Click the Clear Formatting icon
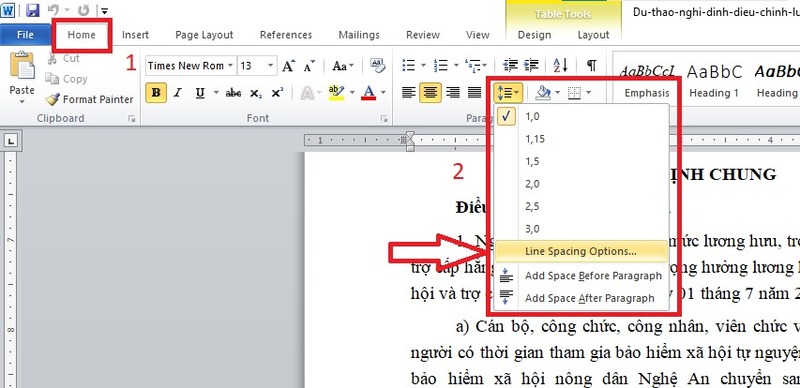This screenshot has width=800, height=388. pyautogui.click(x=378, y=65)
